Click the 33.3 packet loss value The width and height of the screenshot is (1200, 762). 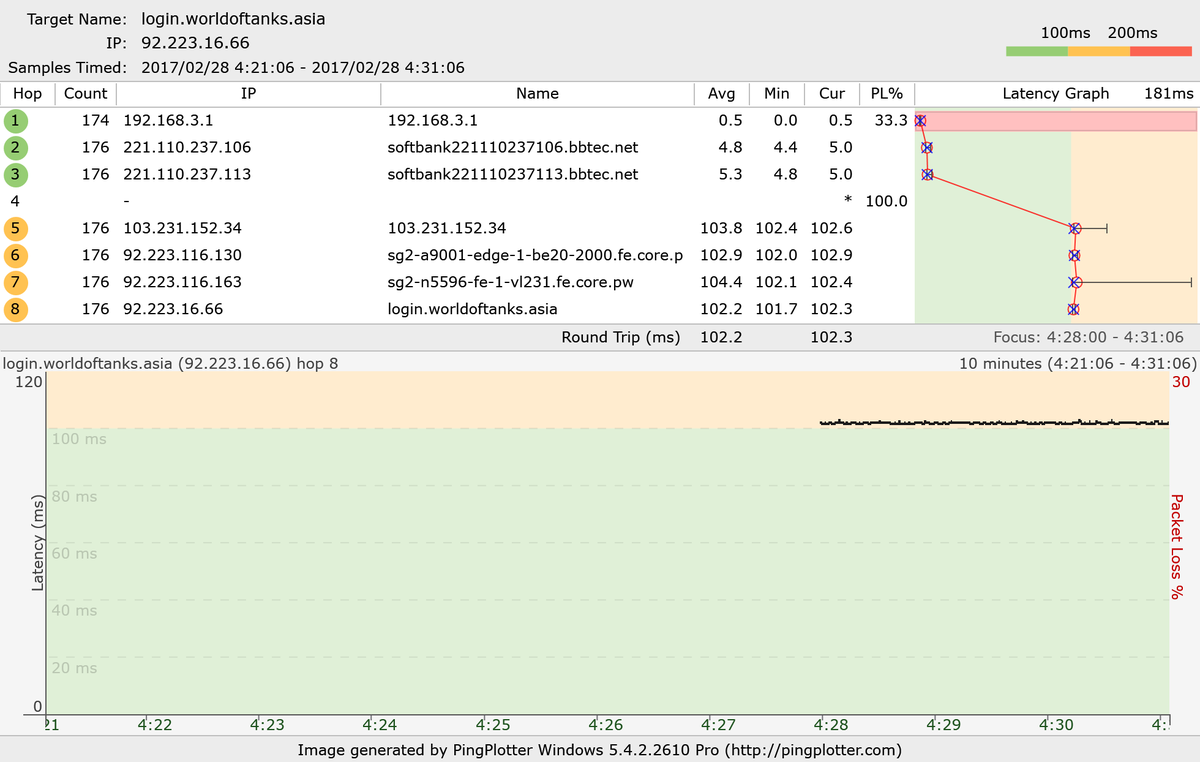(x=890, y=121)
